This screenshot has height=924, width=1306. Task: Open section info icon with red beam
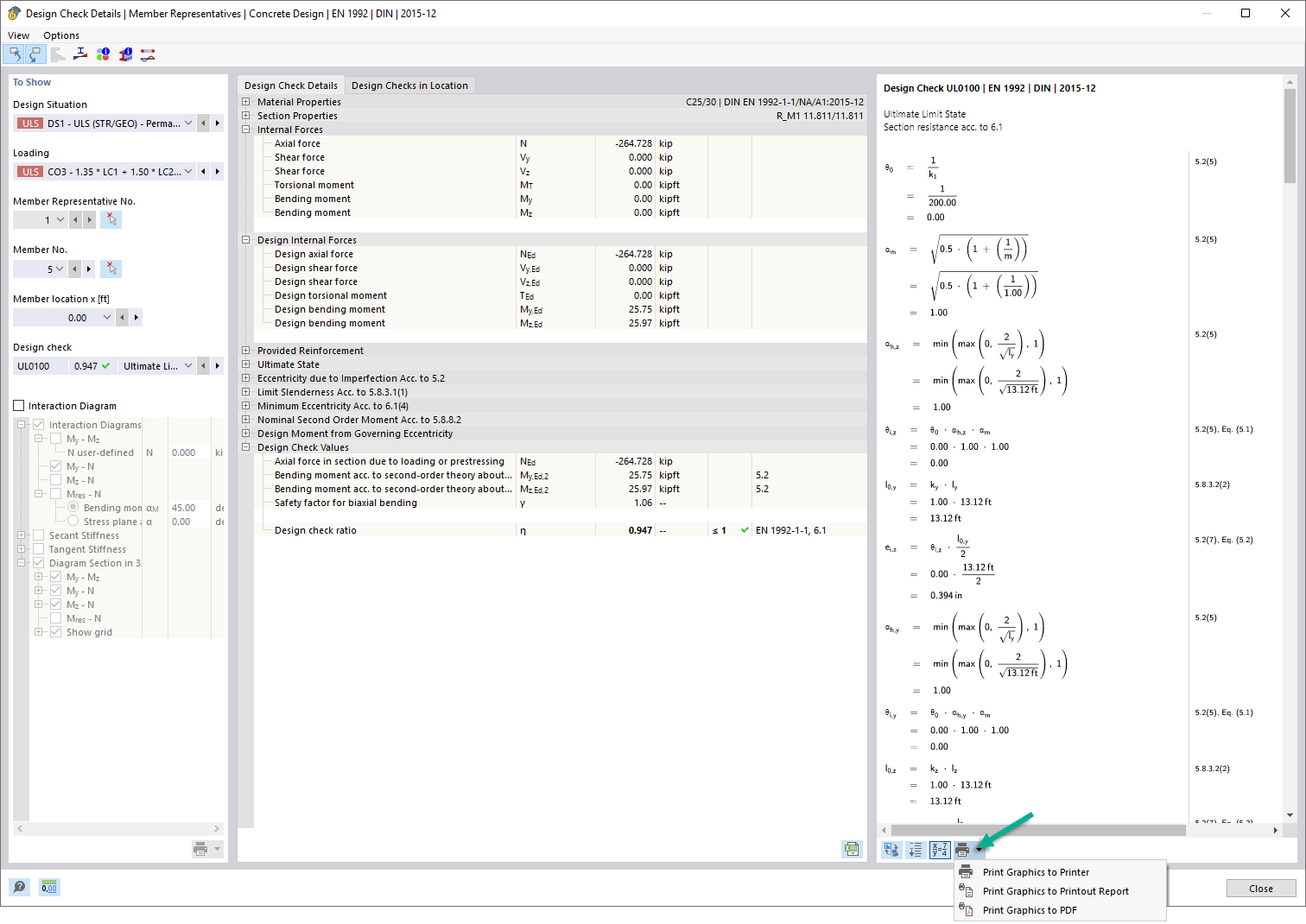pos(125,54)
